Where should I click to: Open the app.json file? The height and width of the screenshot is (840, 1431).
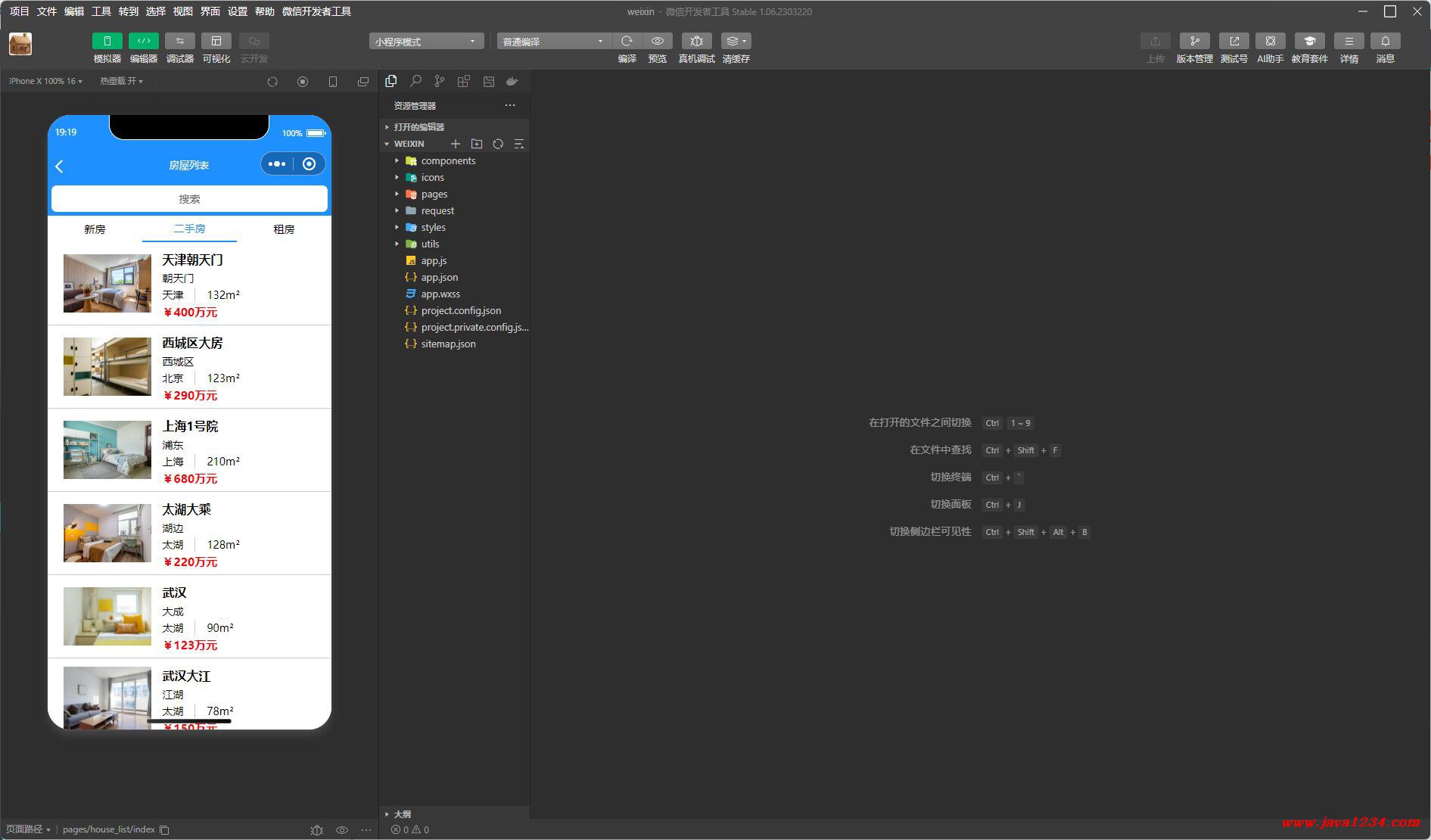(x=439, y=278)
